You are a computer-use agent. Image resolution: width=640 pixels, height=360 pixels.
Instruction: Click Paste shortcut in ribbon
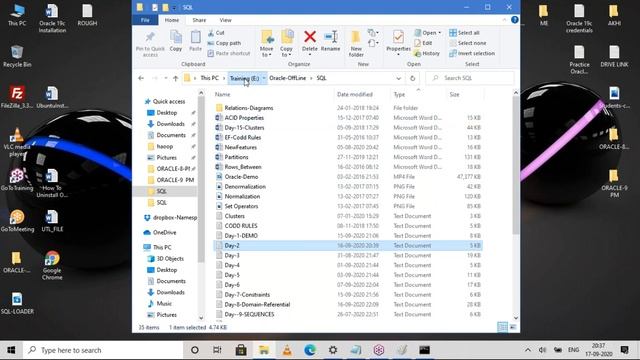tap(229, 53)
